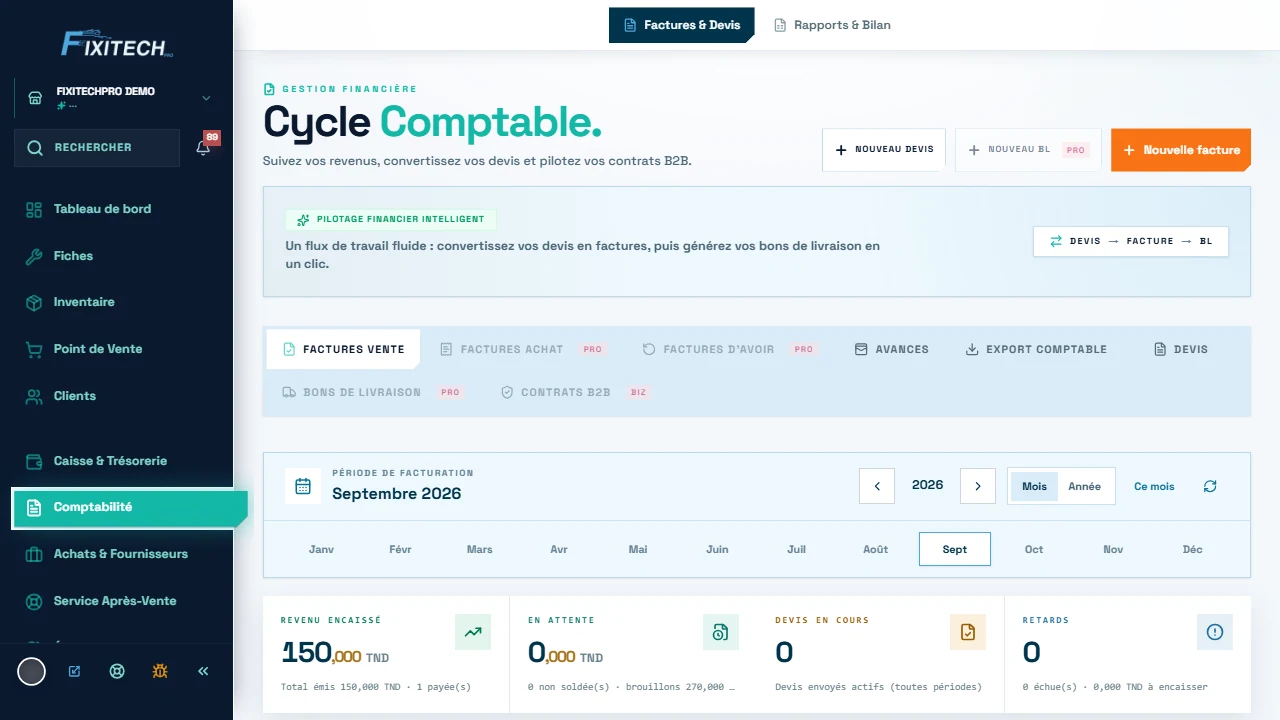
Task: Click the Revenu encaissé trend icon
Action: click(473, 632)
